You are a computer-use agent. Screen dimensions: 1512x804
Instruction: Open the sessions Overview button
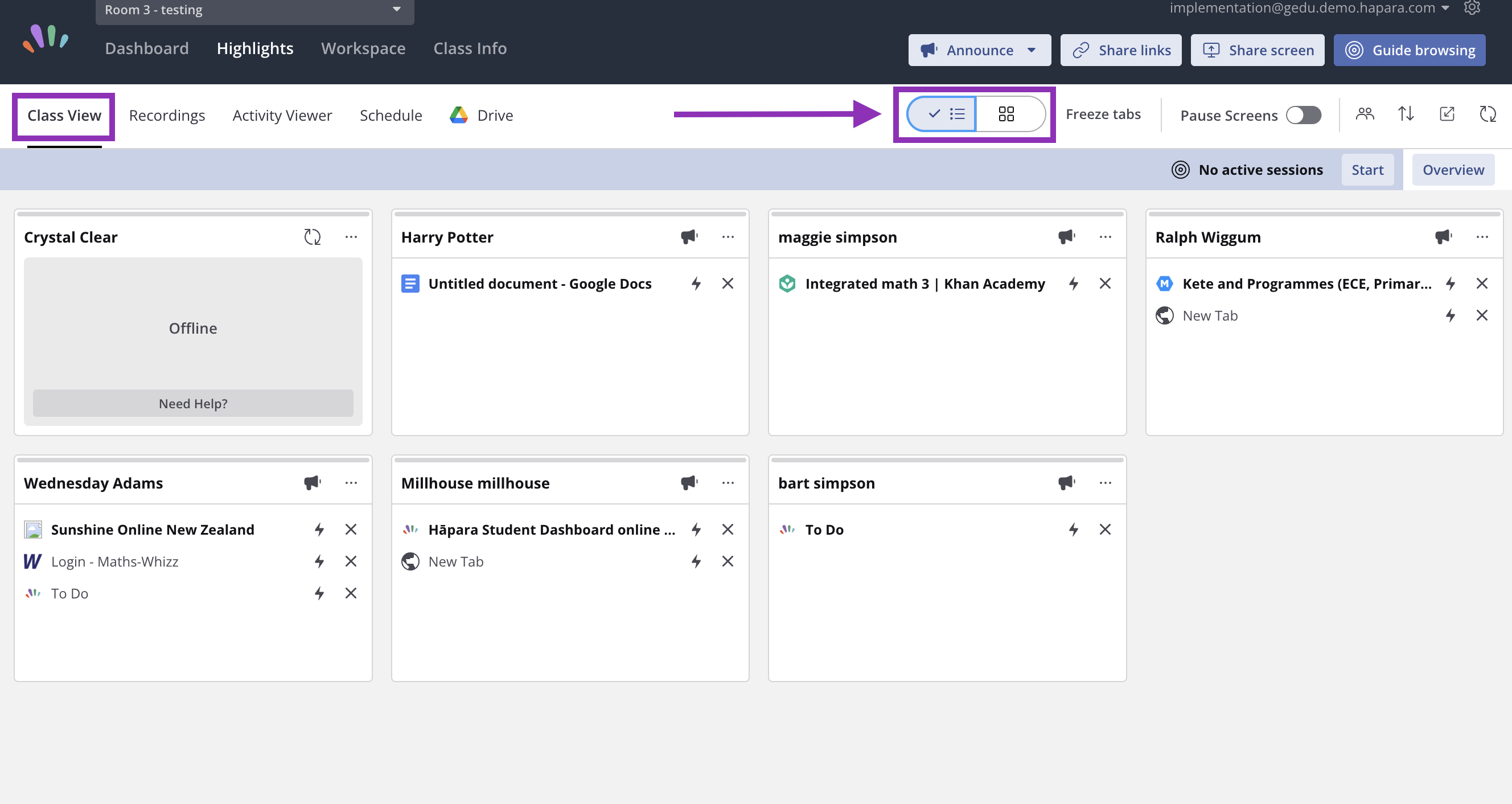[x=1453, y=170]
